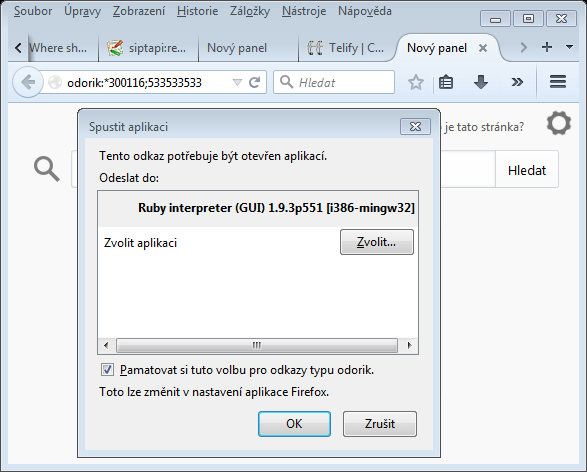Click the Zvolit... button
587x472 pixels.
(377, 242)
